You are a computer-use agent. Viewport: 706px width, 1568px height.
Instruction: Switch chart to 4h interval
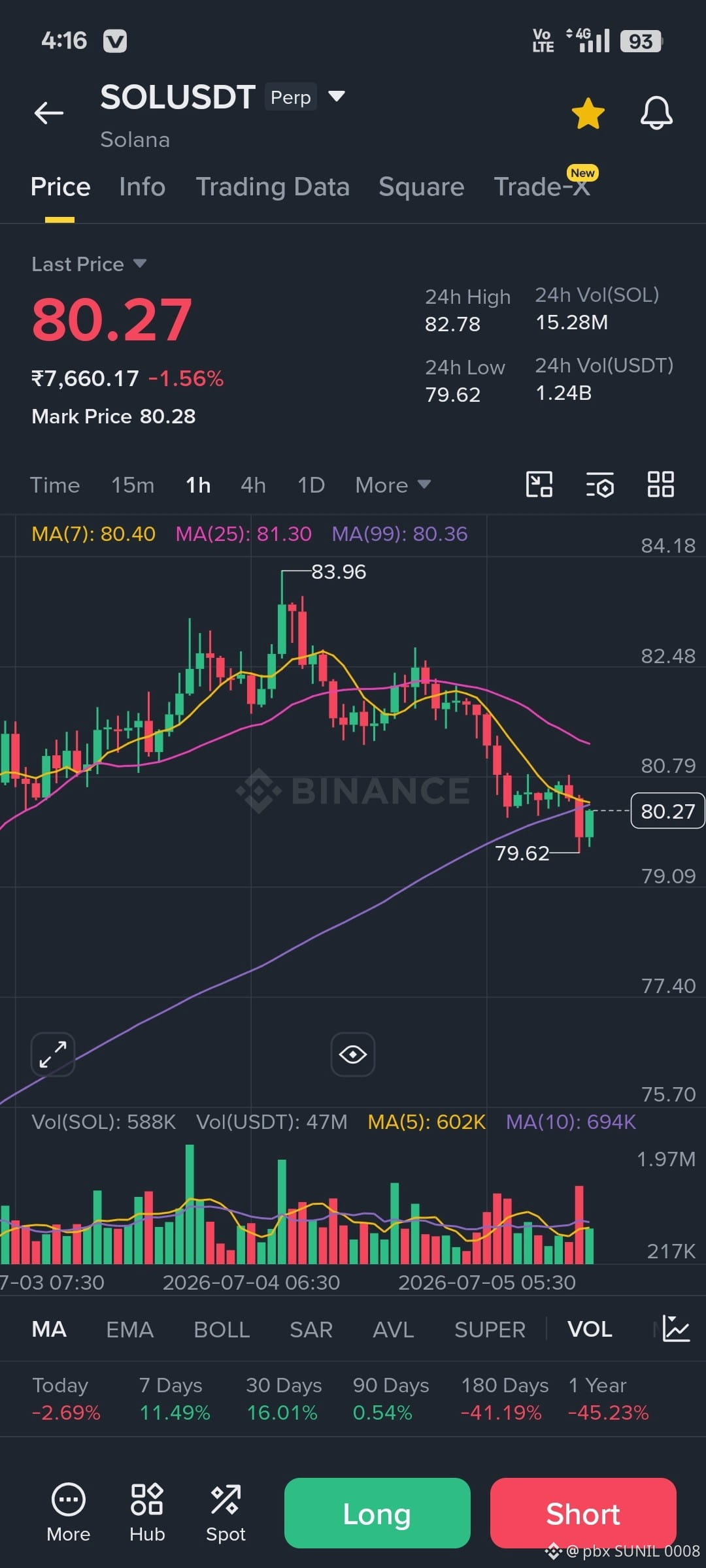click(x=253, y=485)
